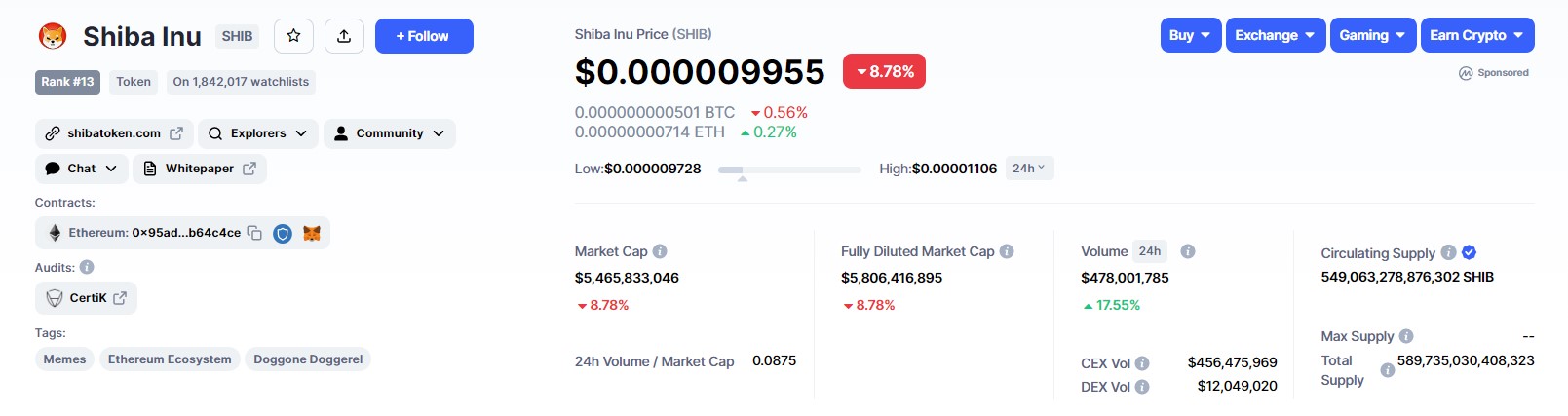Click the Audits info icon
Viewport: 1568px width, 416px height.
pos(87,267)
